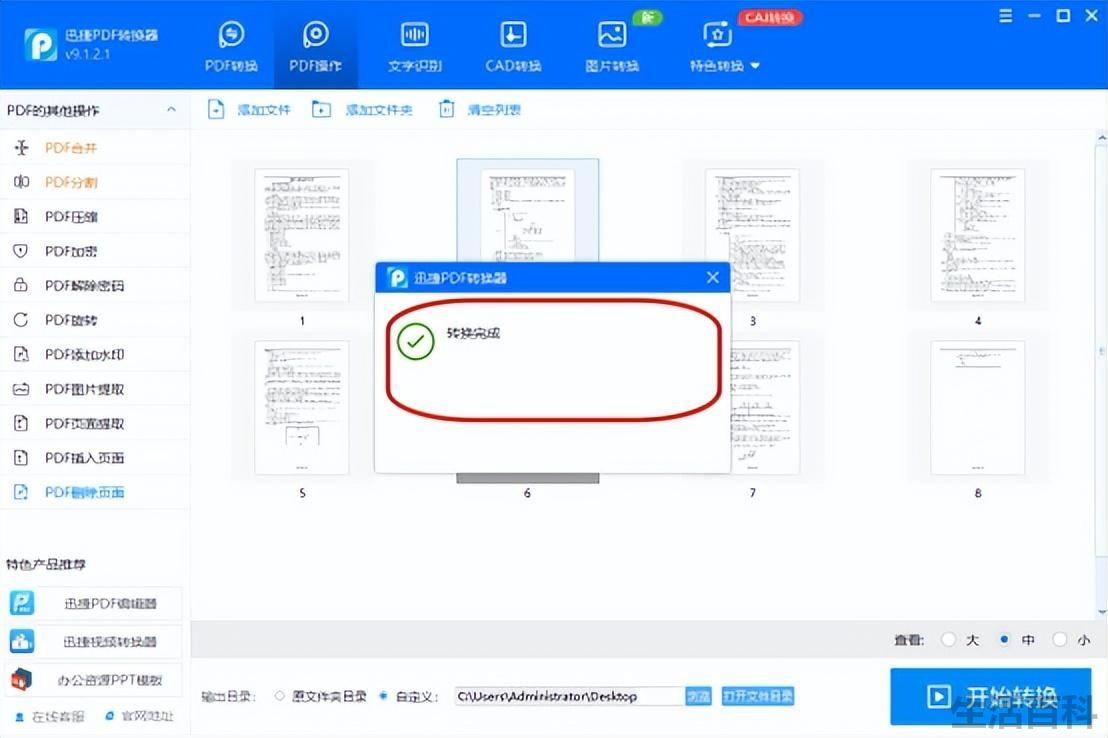Click the 迅捷PDF转换器 logo at top left
Image resolution: width=1108 pixels, height=738 pixels.
40,45
